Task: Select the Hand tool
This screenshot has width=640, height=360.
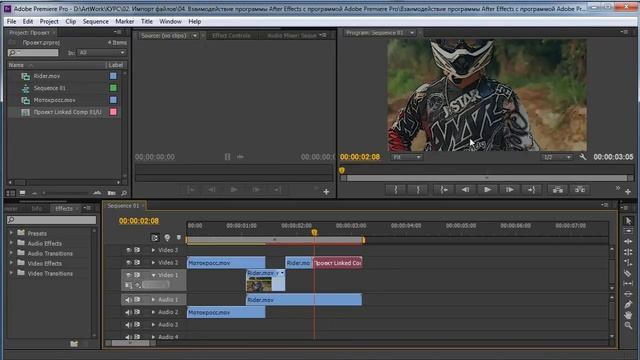Action: [x=628, y=315]
